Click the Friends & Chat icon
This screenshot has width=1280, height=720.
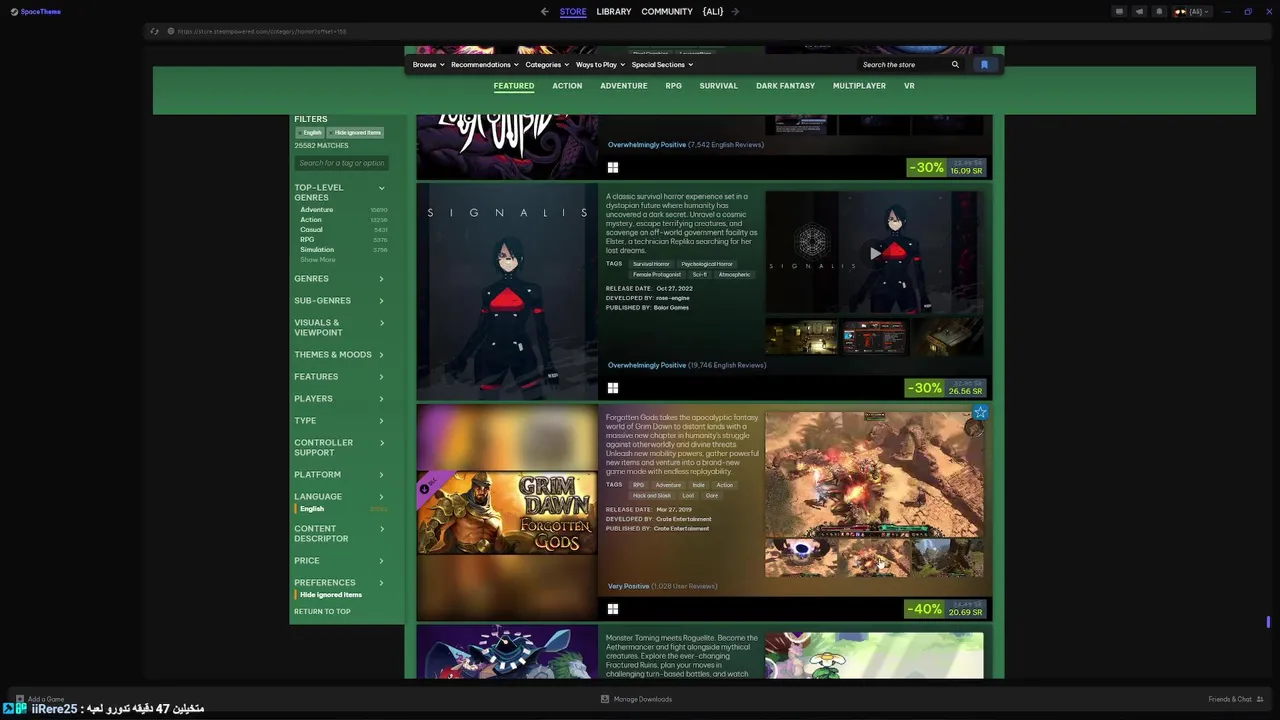(x=1260, y=699)
